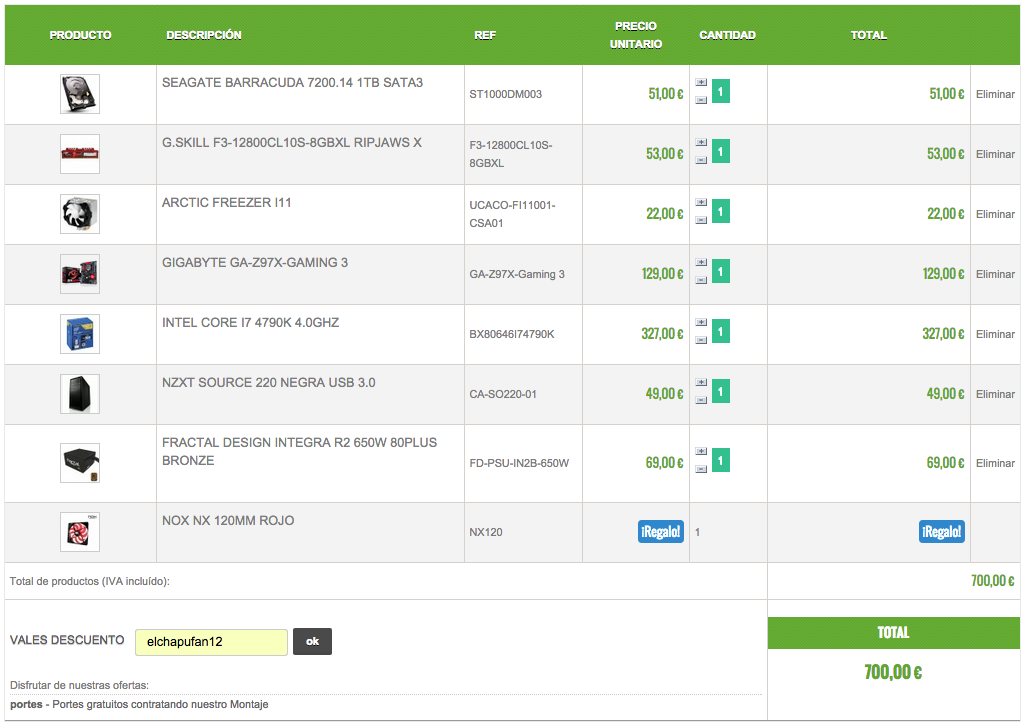Remove Arctic Freezer I11 with Eliminar
The image size is (1027, 725).
(995, 214)
